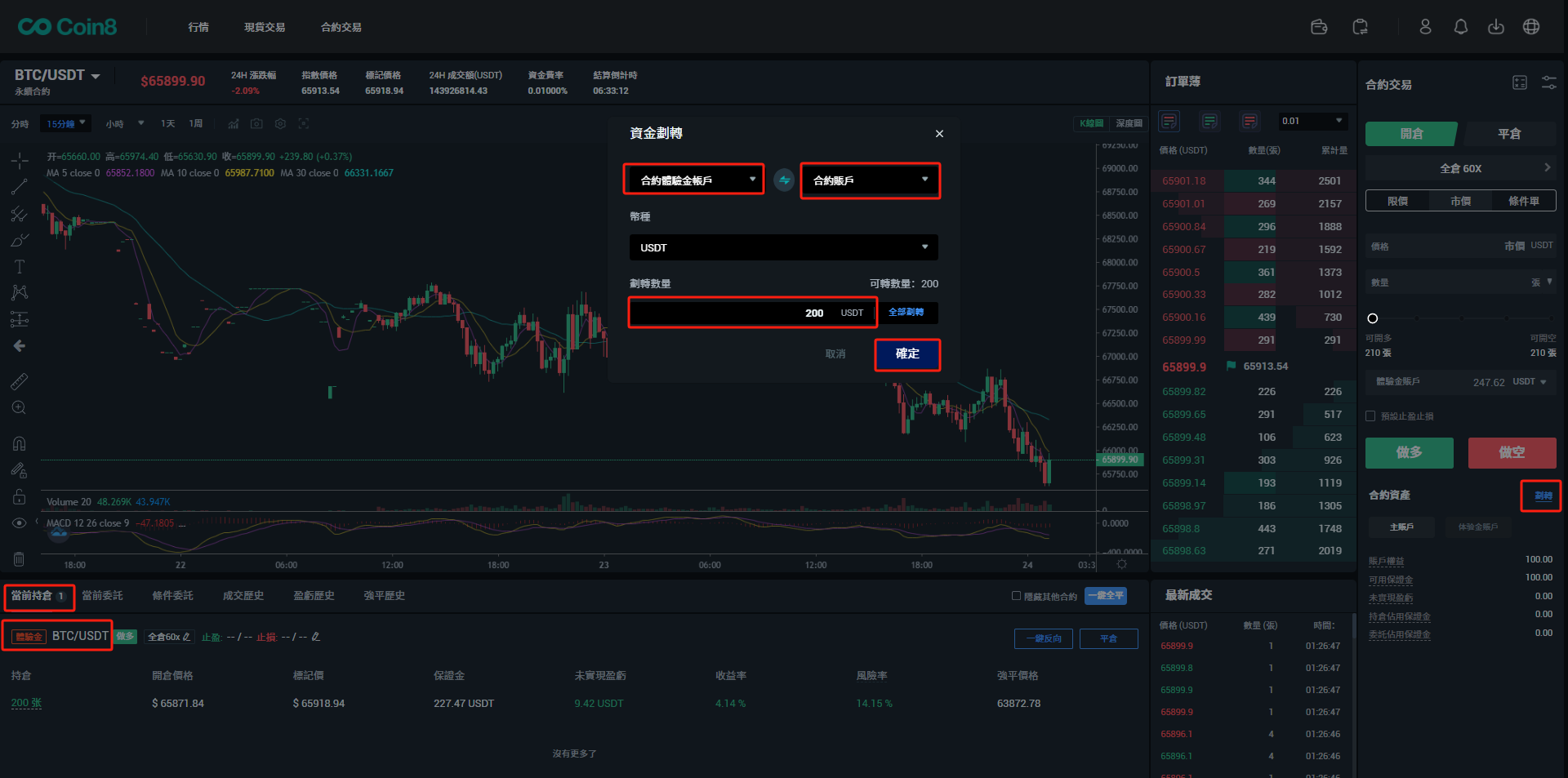Click the trash icon to delete drawings
1568x778 pixels.
click(20, 559)
